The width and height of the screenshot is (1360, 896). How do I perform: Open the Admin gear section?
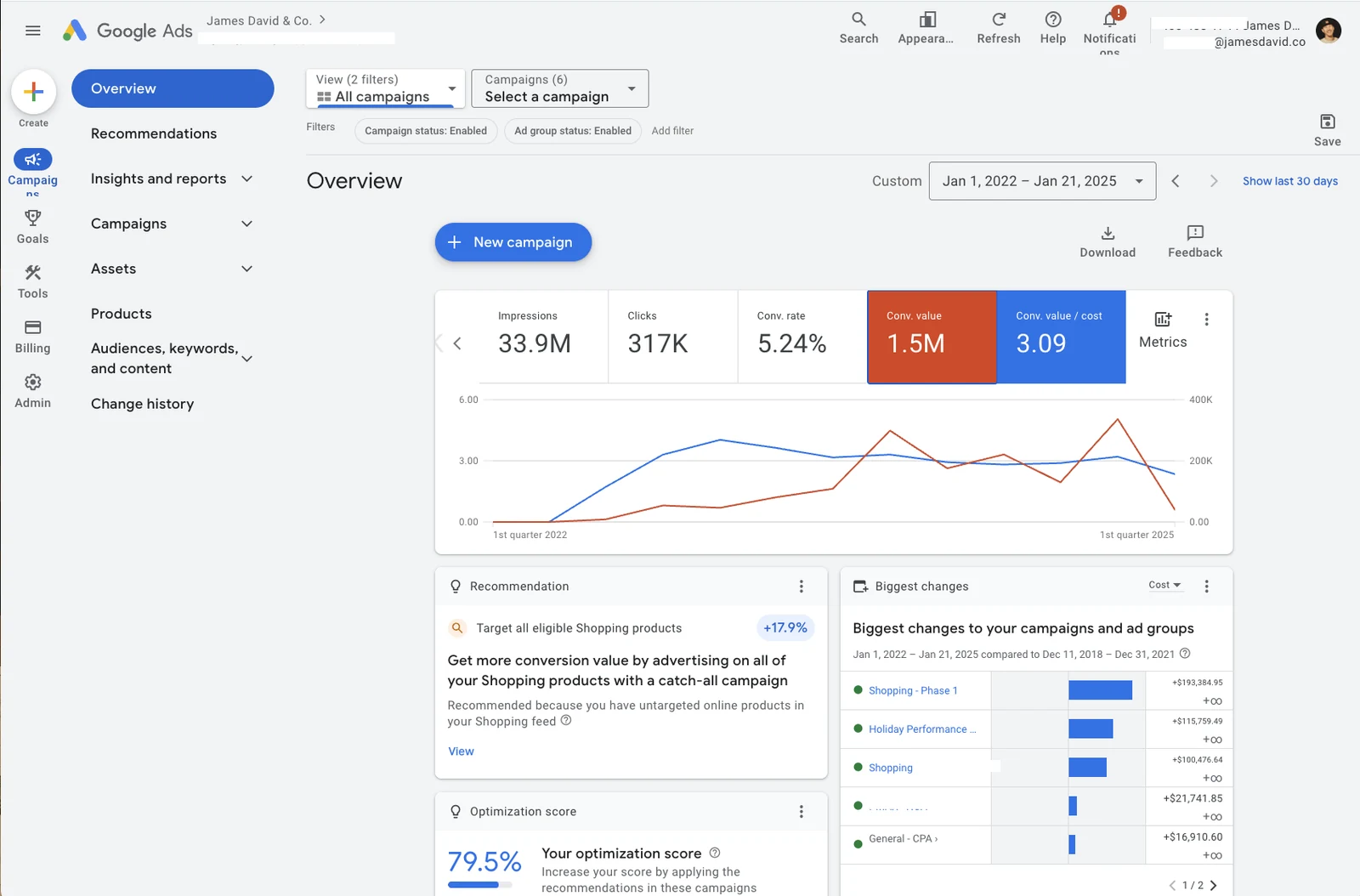32,391
